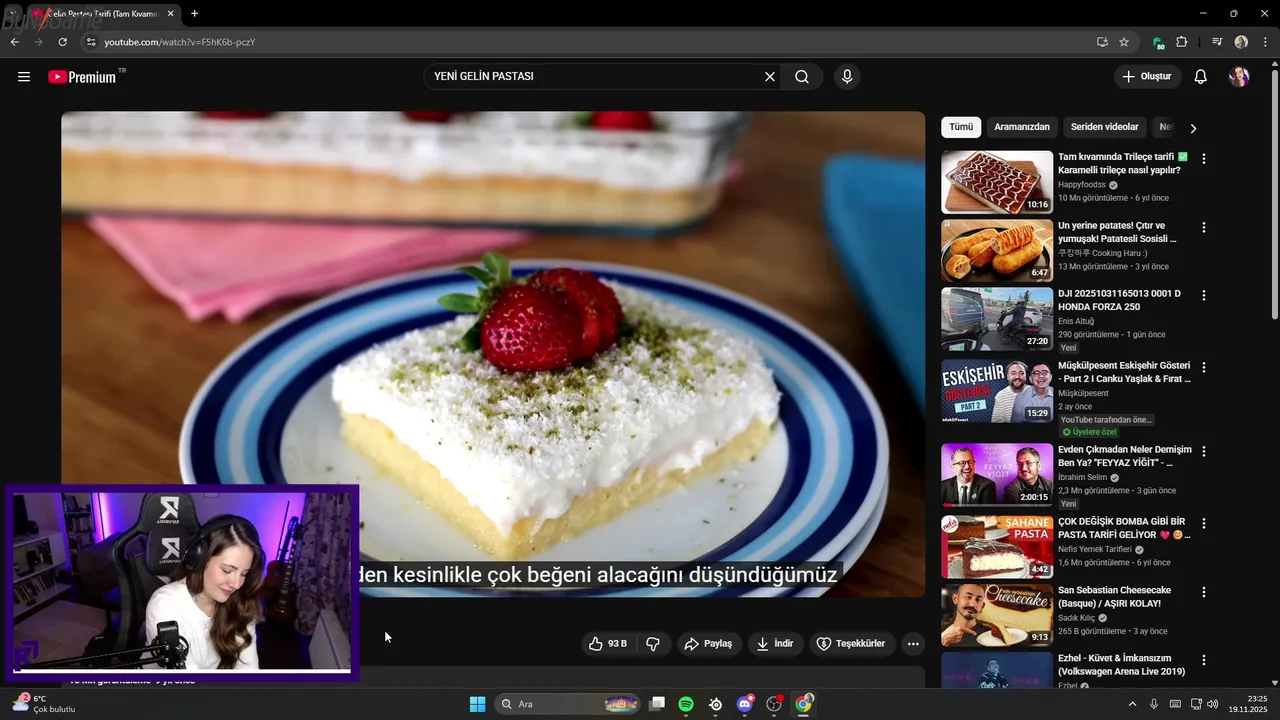Open the FEYYAZ YİĞİT video thumbnail
The width and height of the screenshot is (1280, 720).
tap(997, 475)
